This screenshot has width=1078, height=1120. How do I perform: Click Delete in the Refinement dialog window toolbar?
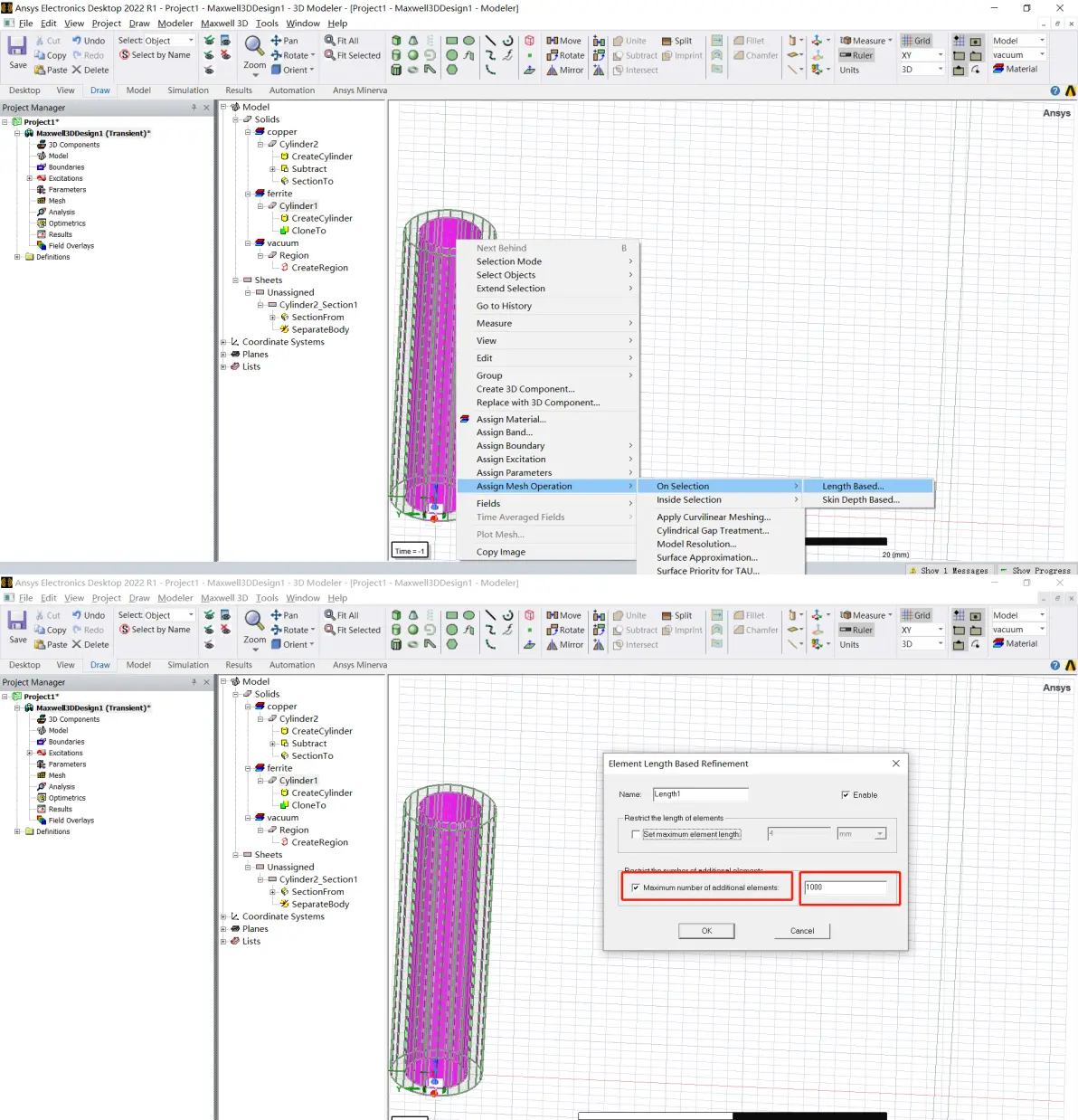click(x=90, y=644)
